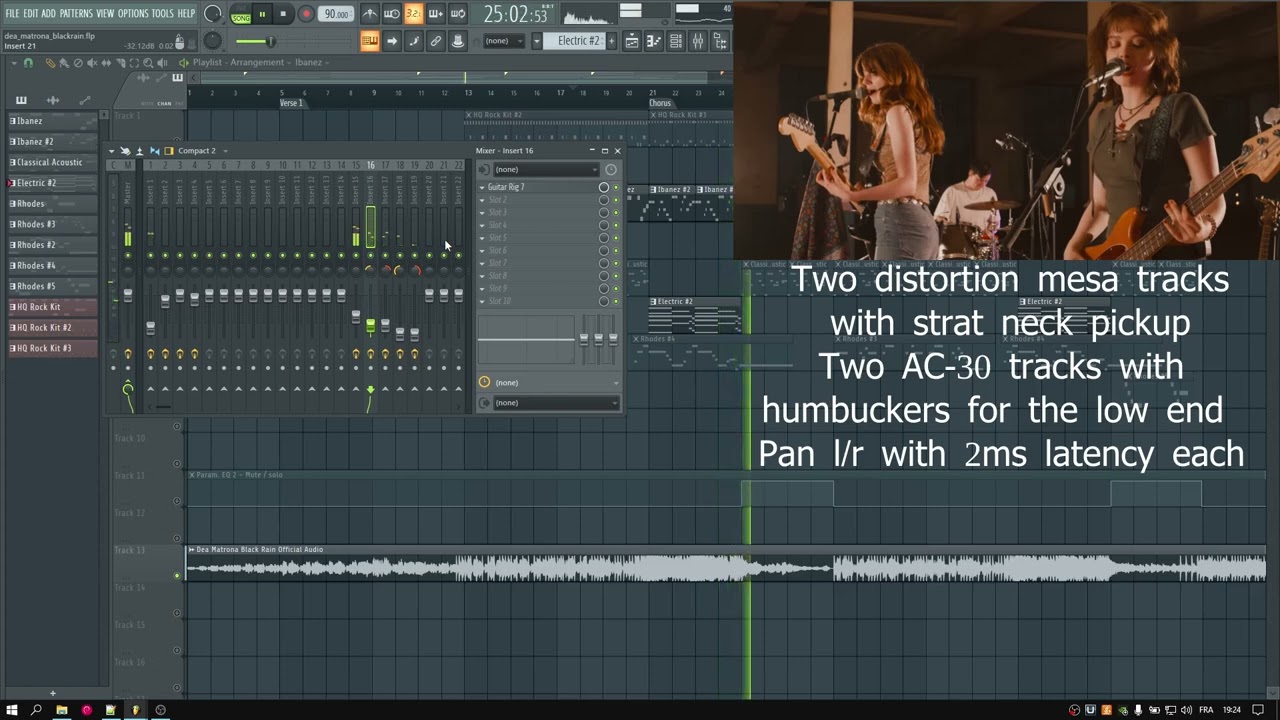Toggle Guitar Rig 7 effect slot enable LED

click(615, 187)
